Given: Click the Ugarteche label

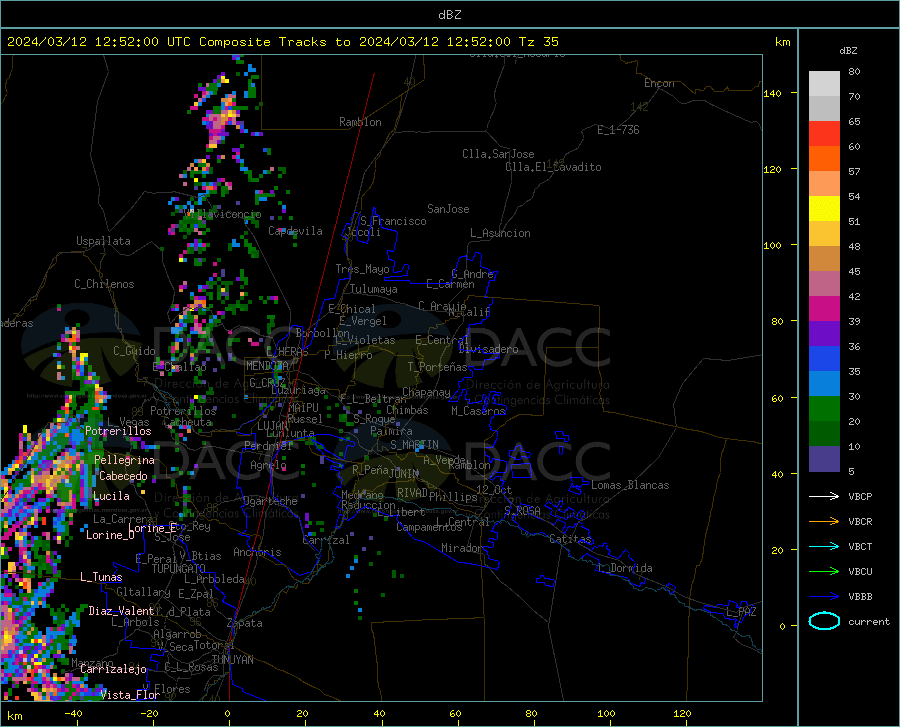Looking at the screenshot, I should (270, 501).
